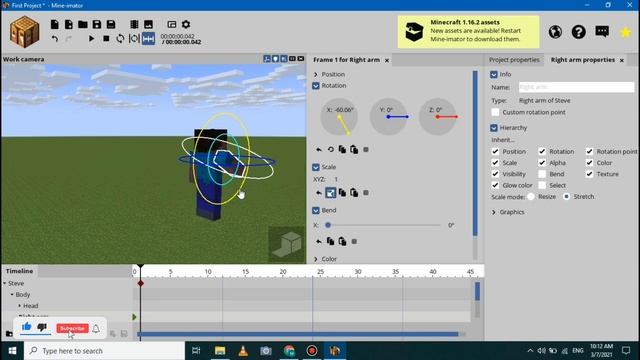Viewport: 640px width, 360px height.
Task: Click the Save As disk icon
Action: click(x=111, y=24)
